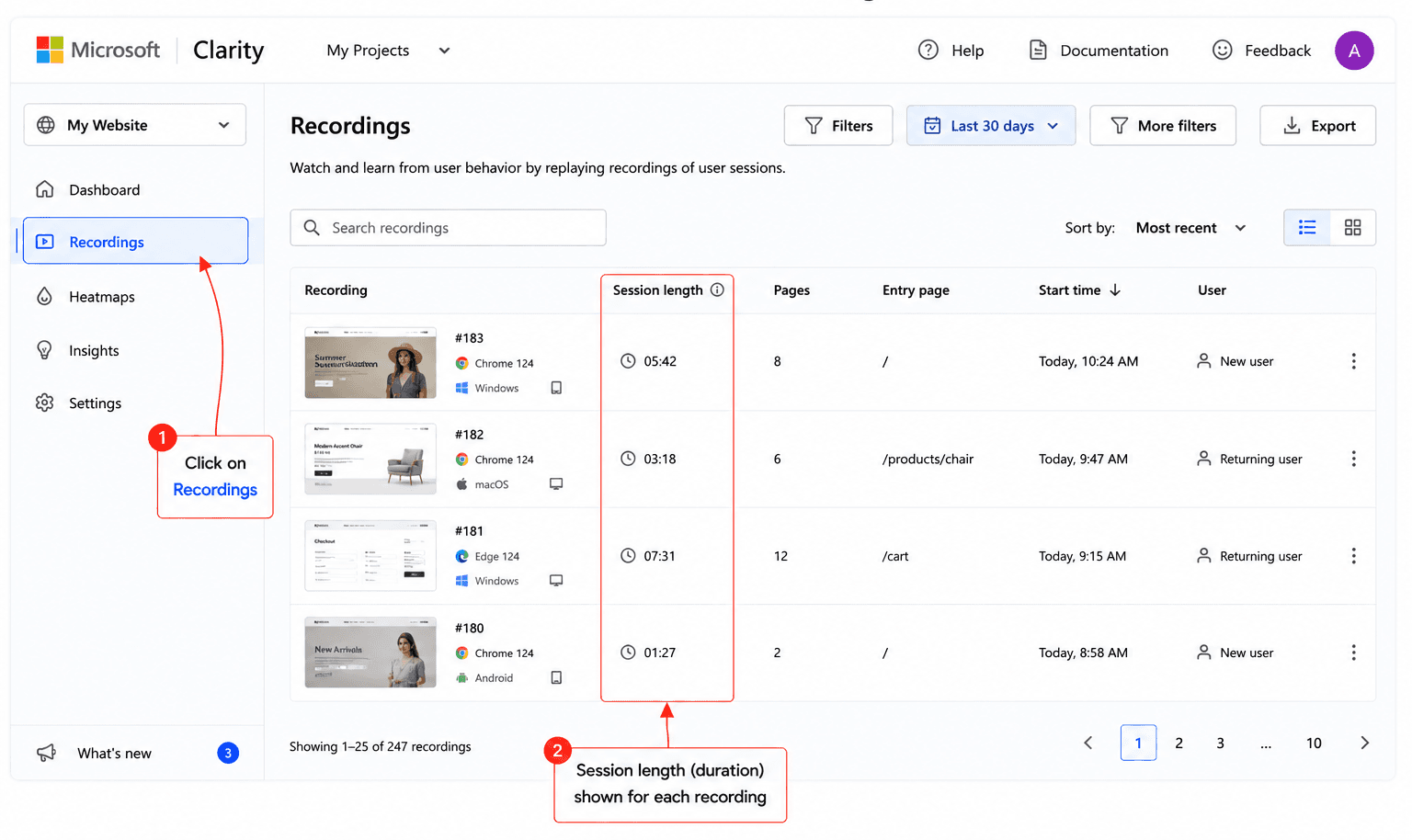Focus the Search recordings field

pos(449,228)
